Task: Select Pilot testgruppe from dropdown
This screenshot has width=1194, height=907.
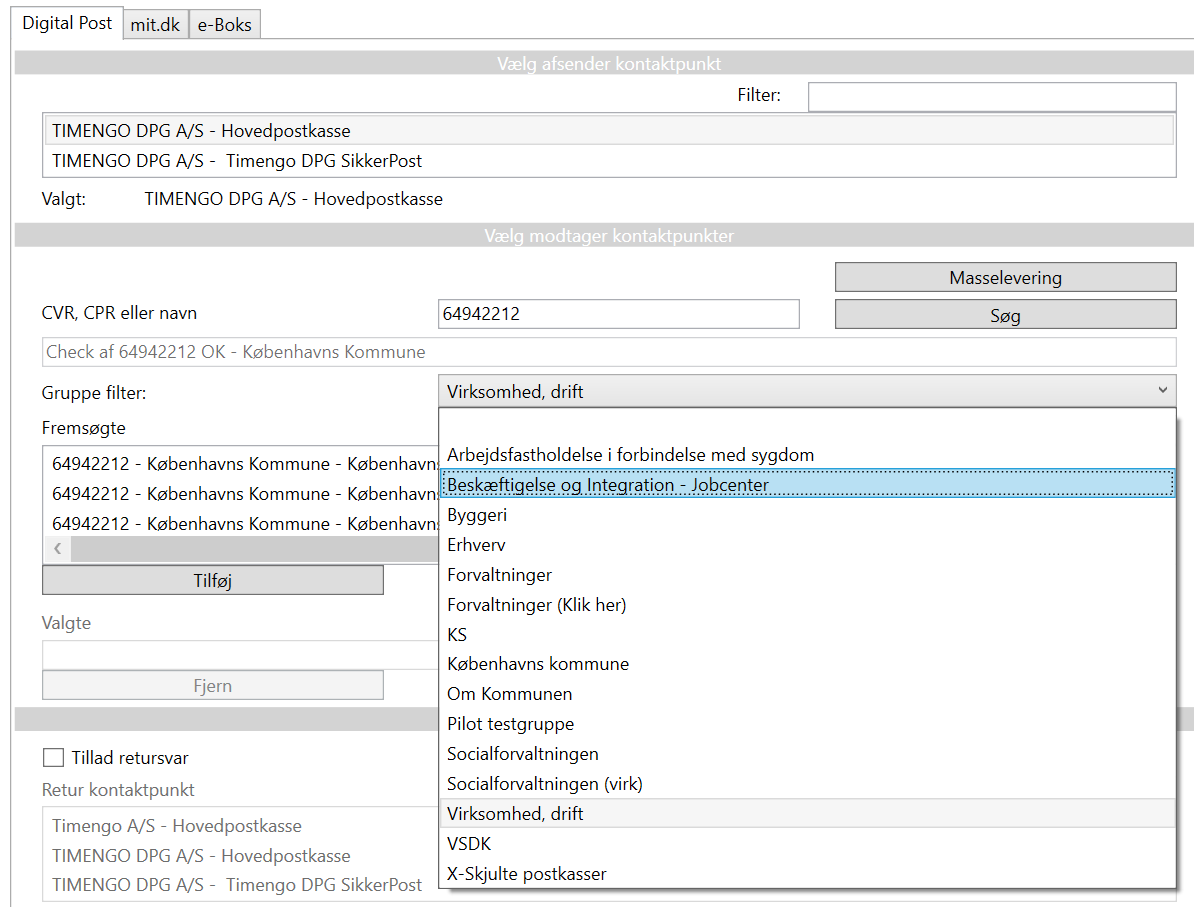Action: pos(510,724)
